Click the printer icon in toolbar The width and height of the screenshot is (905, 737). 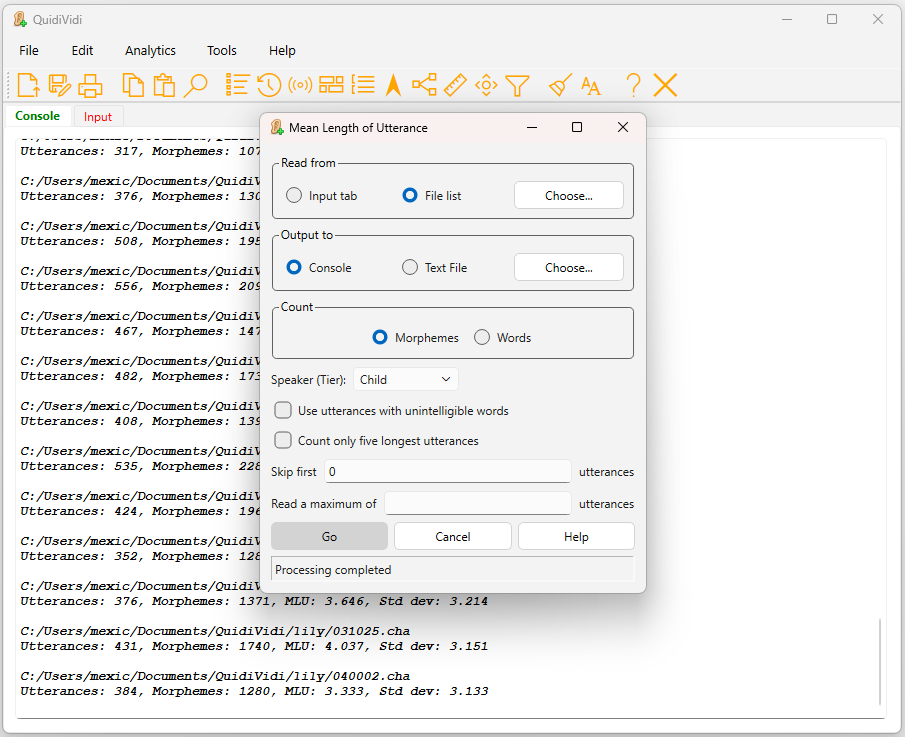coord(91,85)
